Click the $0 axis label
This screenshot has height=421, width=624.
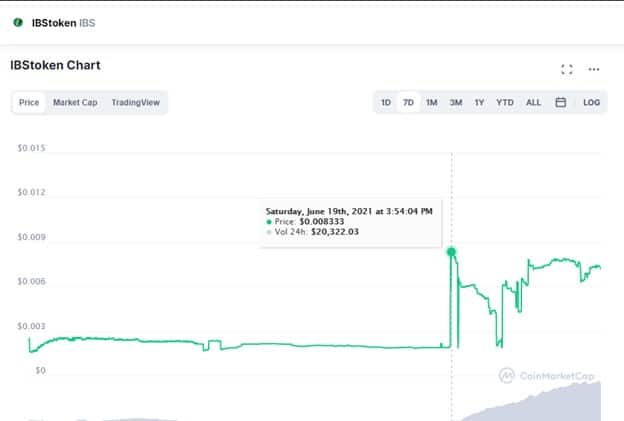(x=41, y=370)
